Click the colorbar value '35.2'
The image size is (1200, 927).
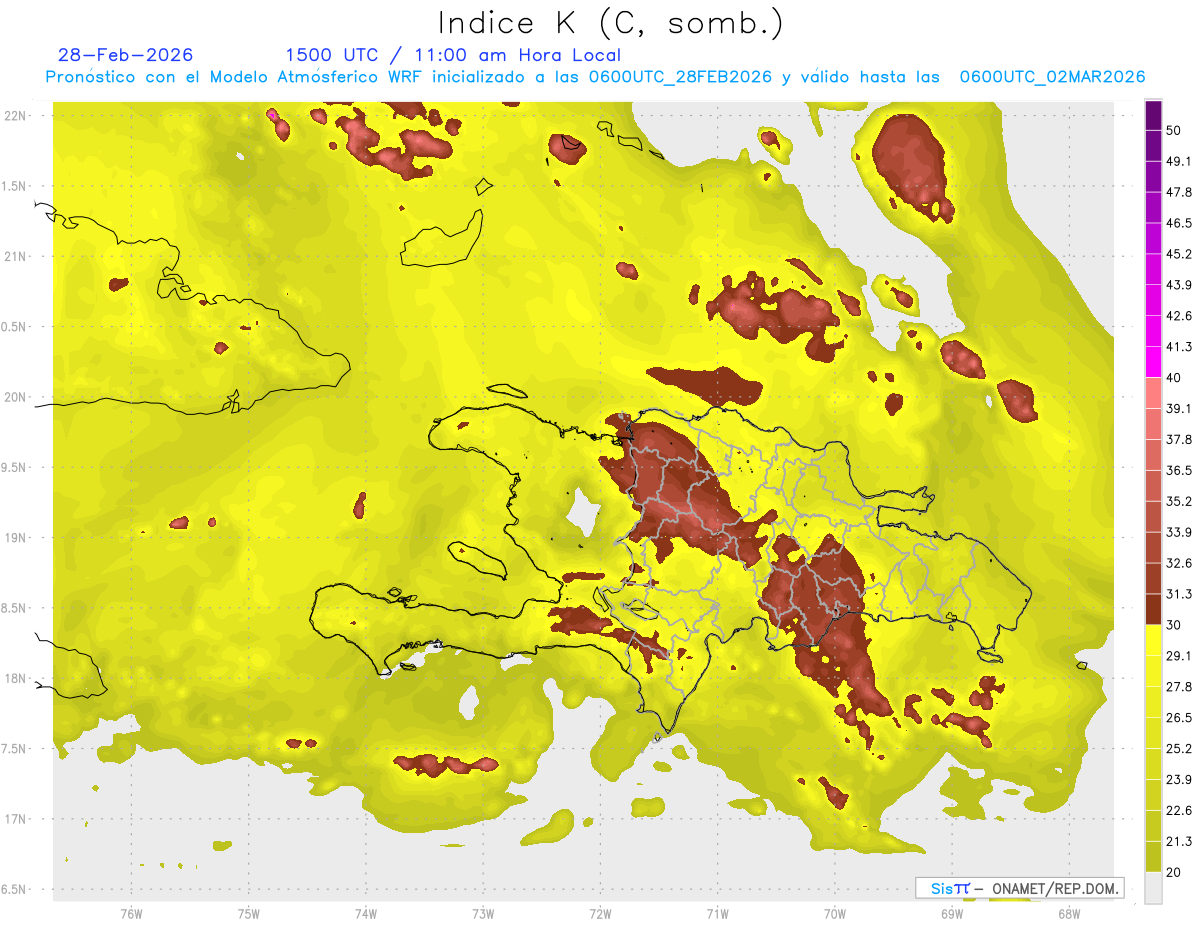pos(1179,501)
